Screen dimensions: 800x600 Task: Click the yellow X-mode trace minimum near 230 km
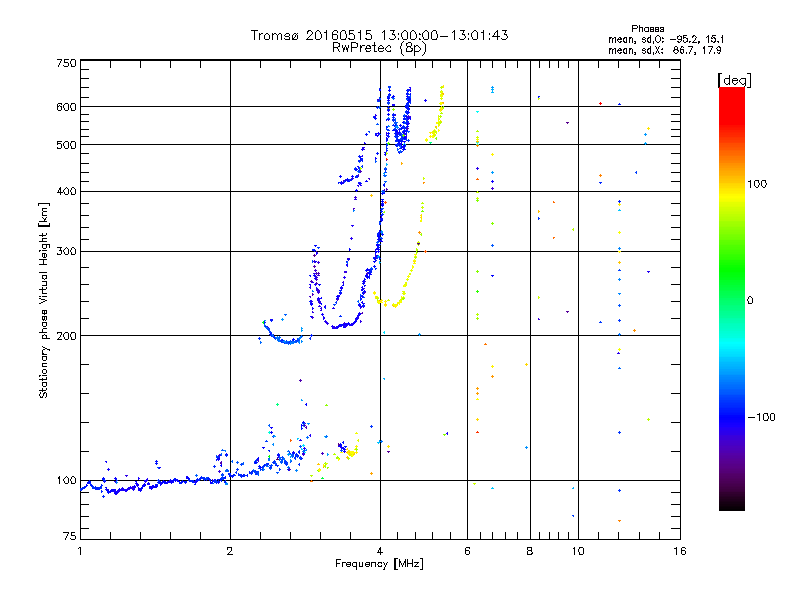point(394,305)
